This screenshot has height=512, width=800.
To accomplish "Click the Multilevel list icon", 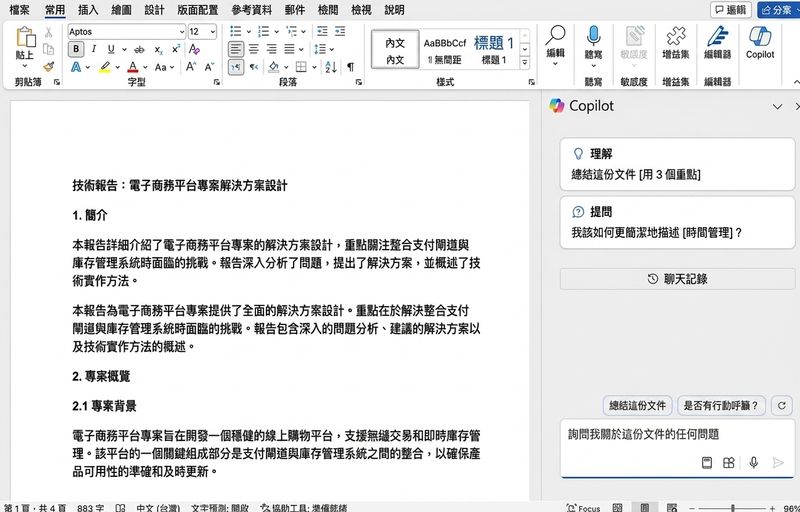I will tap(291, 32).
